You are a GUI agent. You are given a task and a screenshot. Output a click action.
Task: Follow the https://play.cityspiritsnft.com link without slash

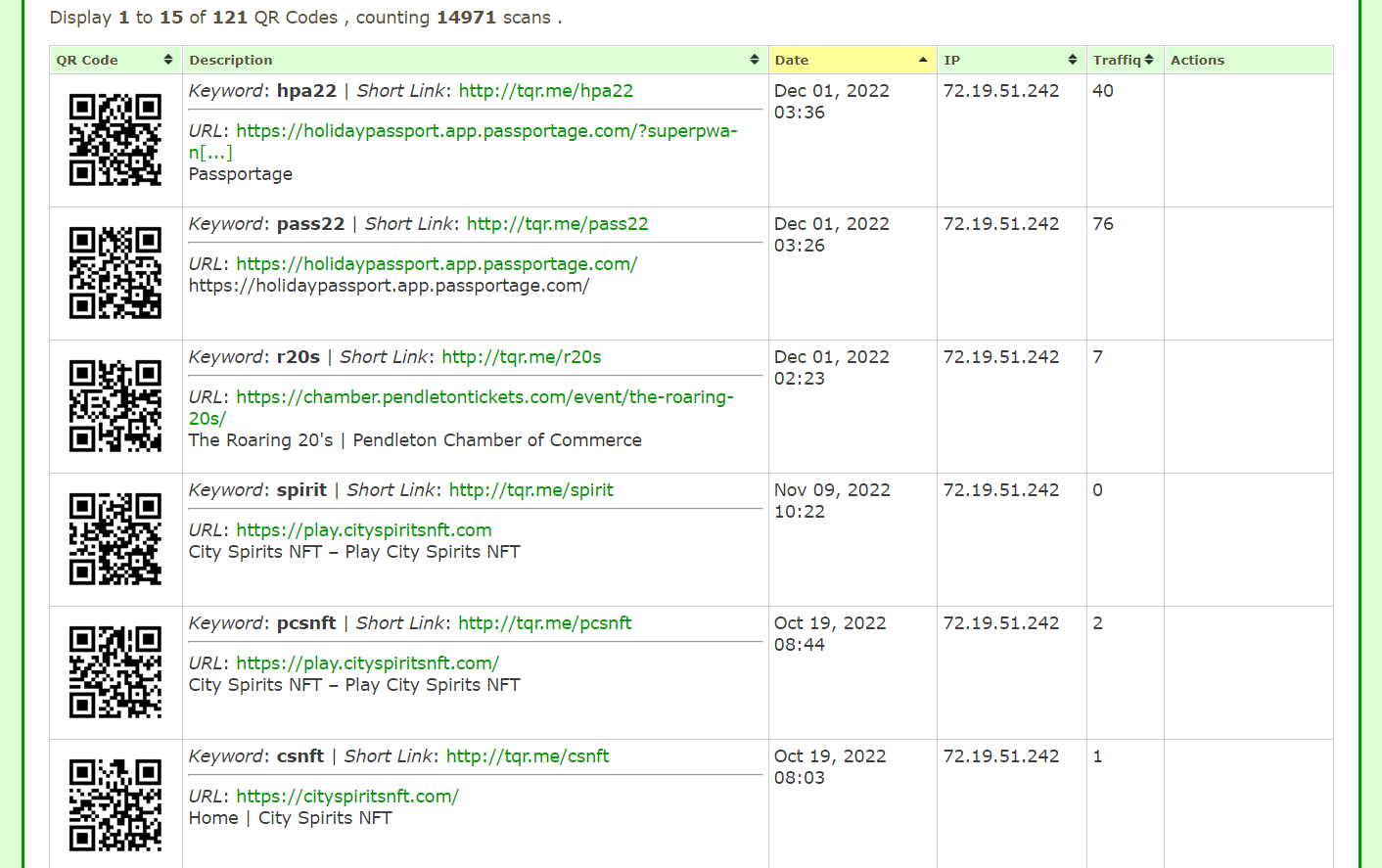tap(364, 530)
